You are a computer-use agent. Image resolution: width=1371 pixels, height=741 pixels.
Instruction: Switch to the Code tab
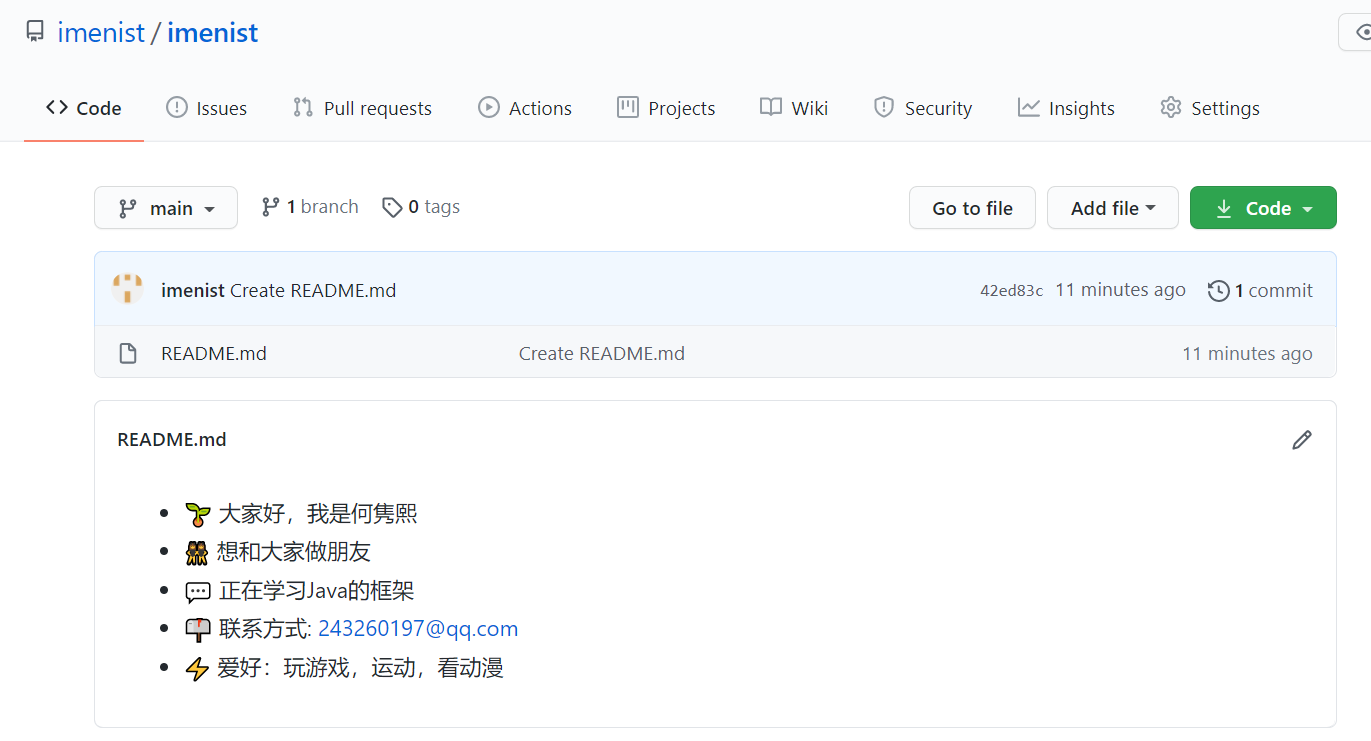(84, 108)
